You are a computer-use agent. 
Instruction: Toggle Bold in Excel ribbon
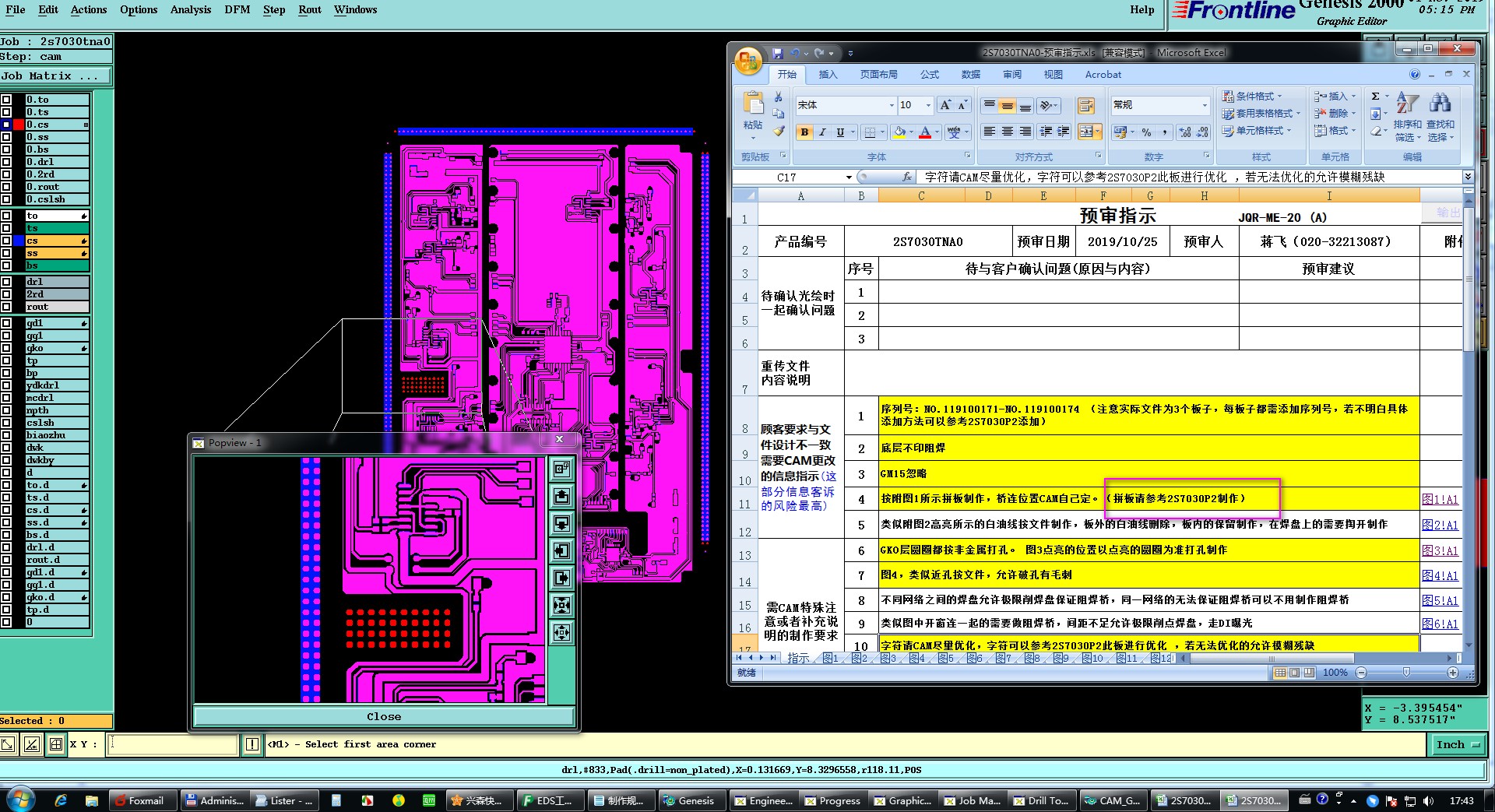[x=804, y=132]
